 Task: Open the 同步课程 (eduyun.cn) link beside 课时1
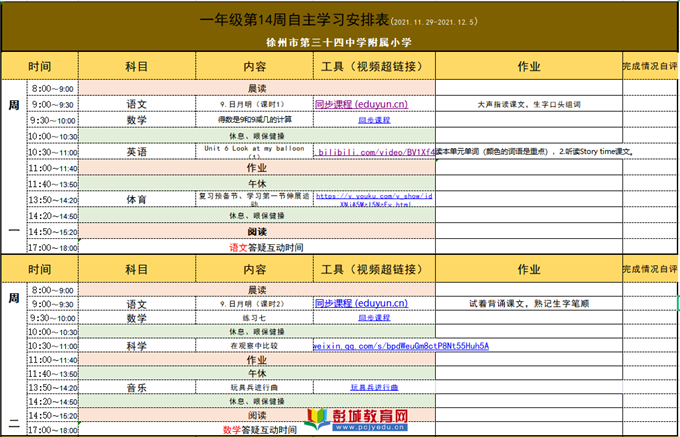361,104
